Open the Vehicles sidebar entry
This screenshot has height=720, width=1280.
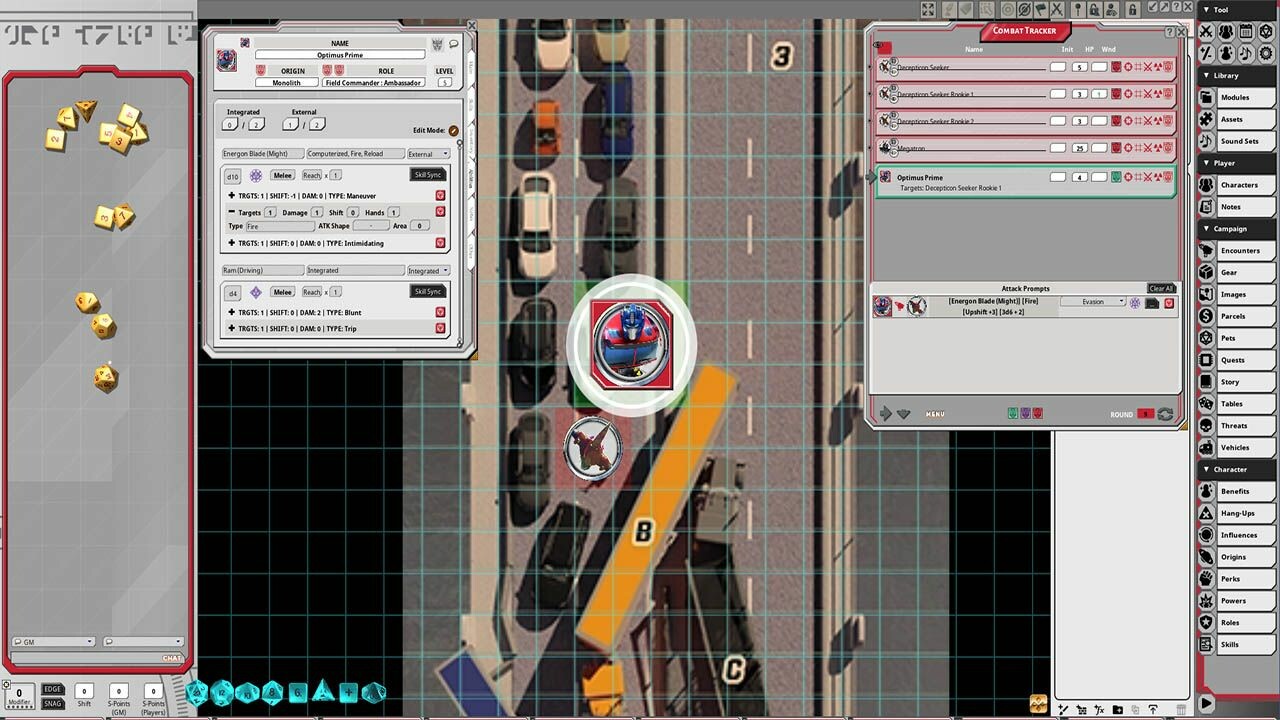[x=1234, y=448]
